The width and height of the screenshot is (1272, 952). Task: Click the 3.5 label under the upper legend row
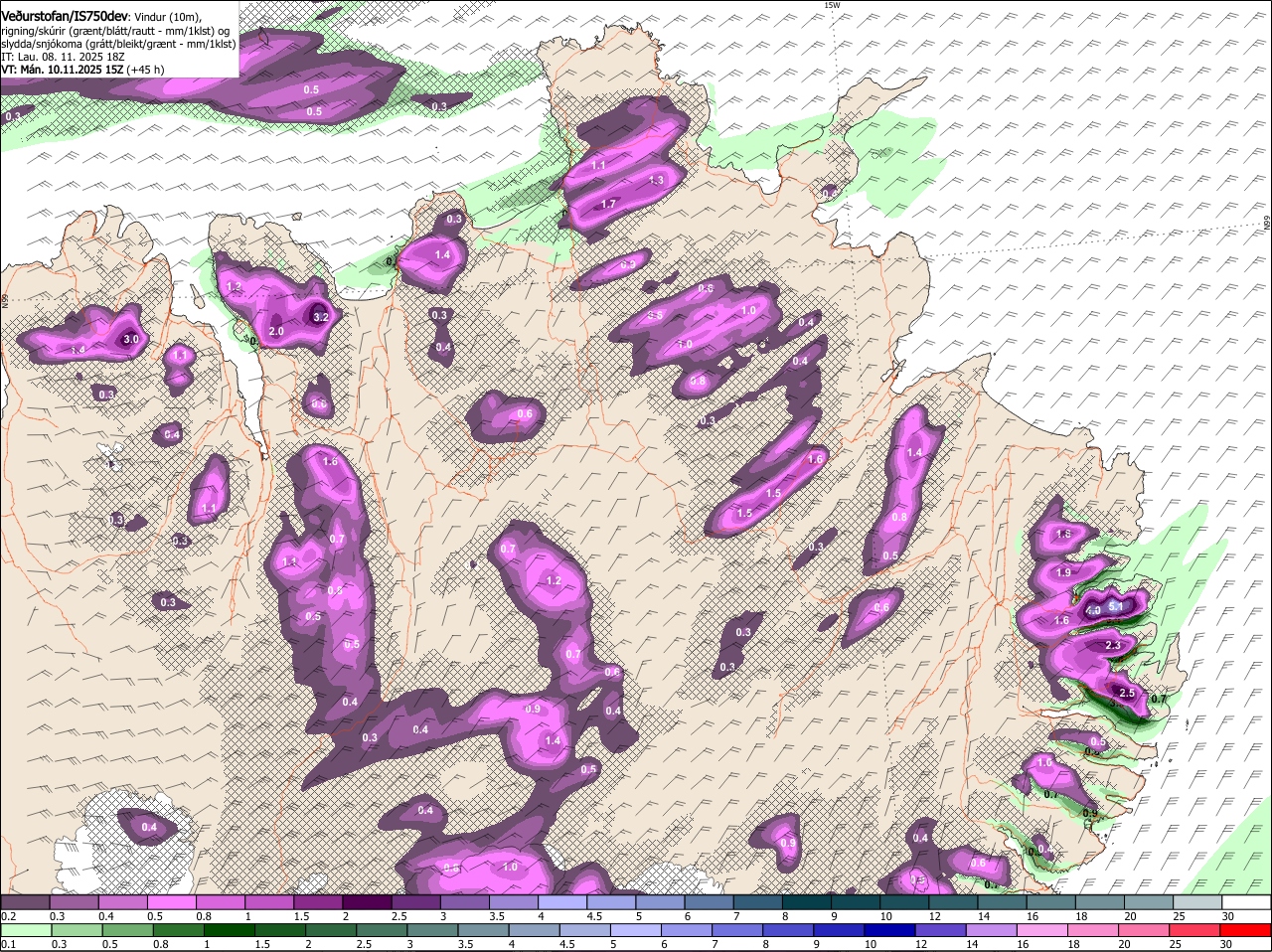coord(498,916)
